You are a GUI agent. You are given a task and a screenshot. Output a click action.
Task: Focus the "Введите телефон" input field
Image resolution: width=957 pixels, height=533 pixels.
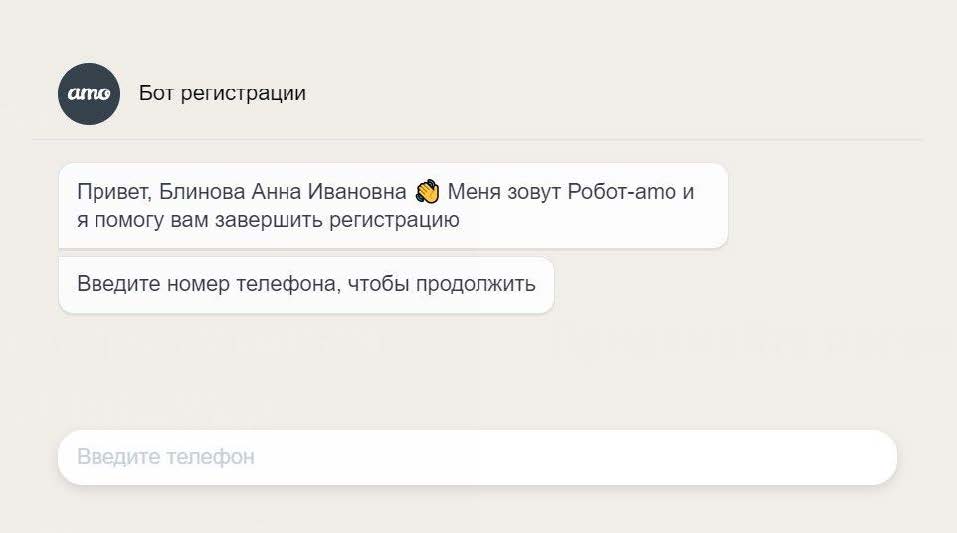point(477,457)
